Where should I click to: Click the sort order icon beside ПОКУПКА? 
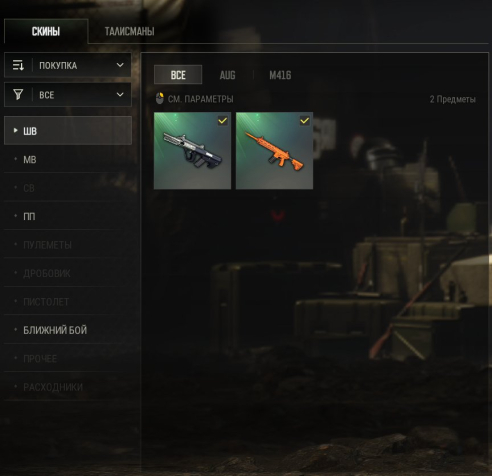[x=18, y=65]
